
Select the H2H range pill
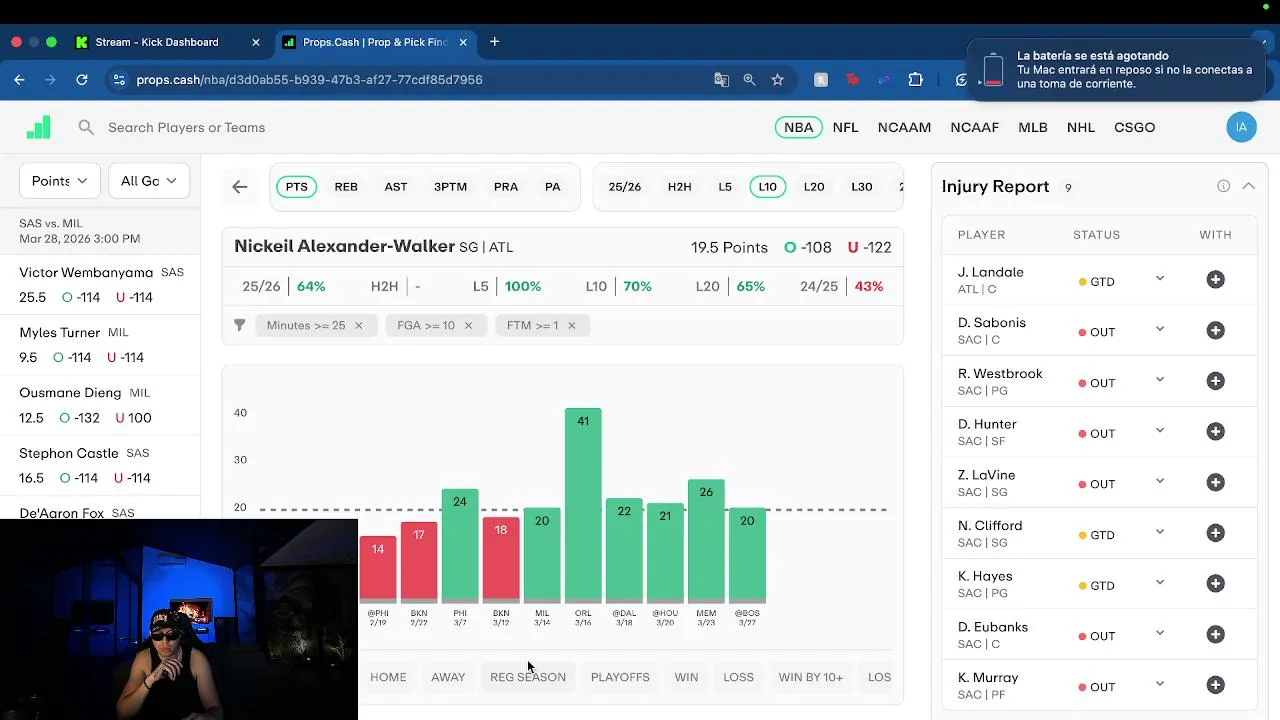click(x=679, y=187)
